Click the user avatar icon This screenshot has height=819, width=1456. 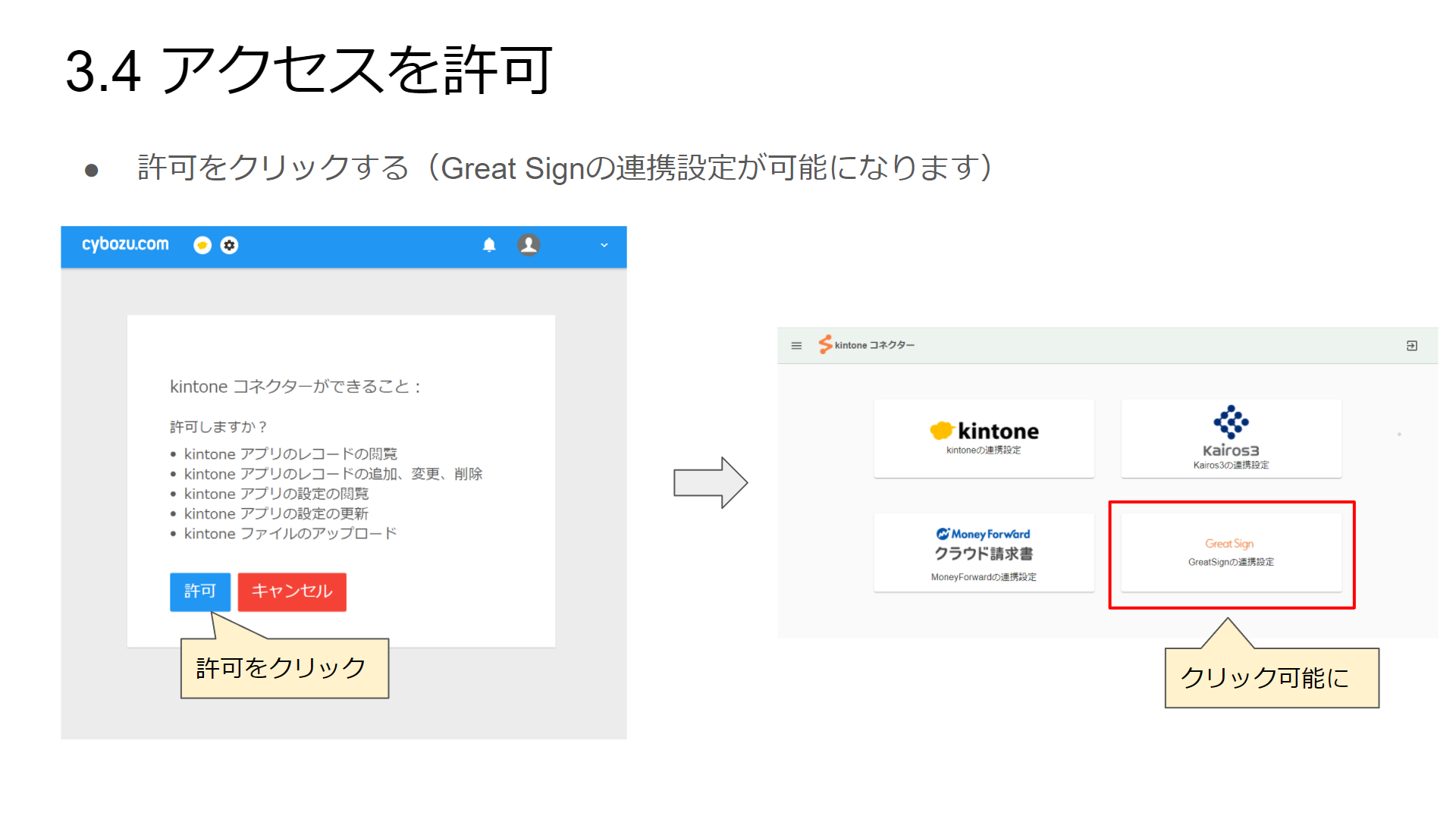click(x=529, y=245)
